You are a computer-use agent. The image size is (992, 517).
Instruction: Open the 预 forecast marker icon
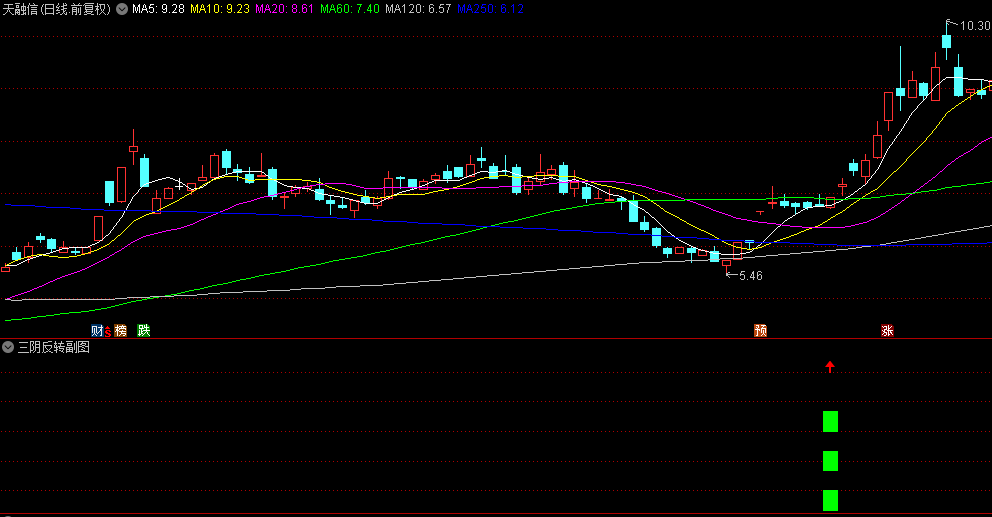pyautogui.click(x=760, y=330)
